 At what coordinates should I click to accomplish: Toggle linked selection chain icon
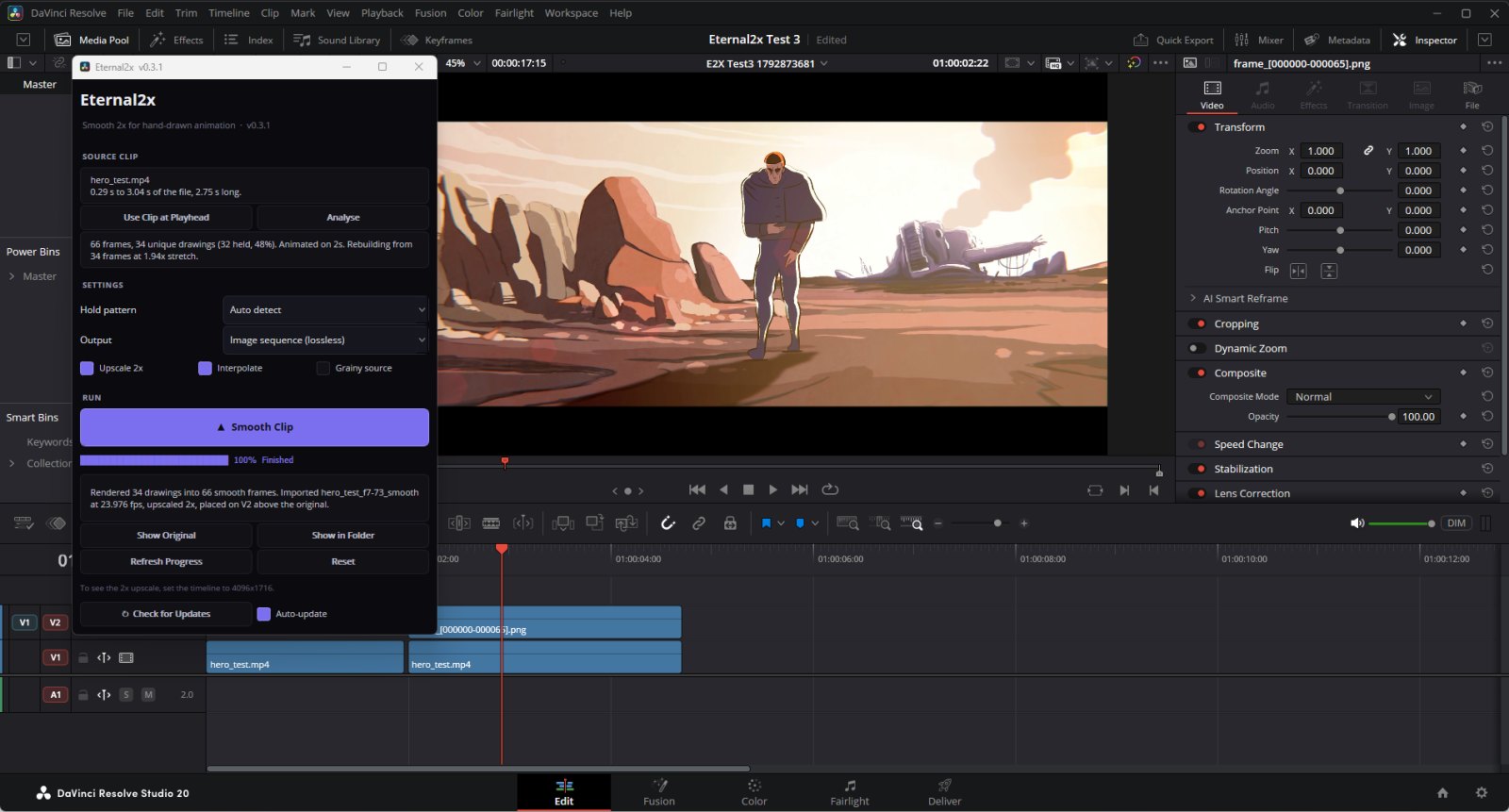point(699,523)
